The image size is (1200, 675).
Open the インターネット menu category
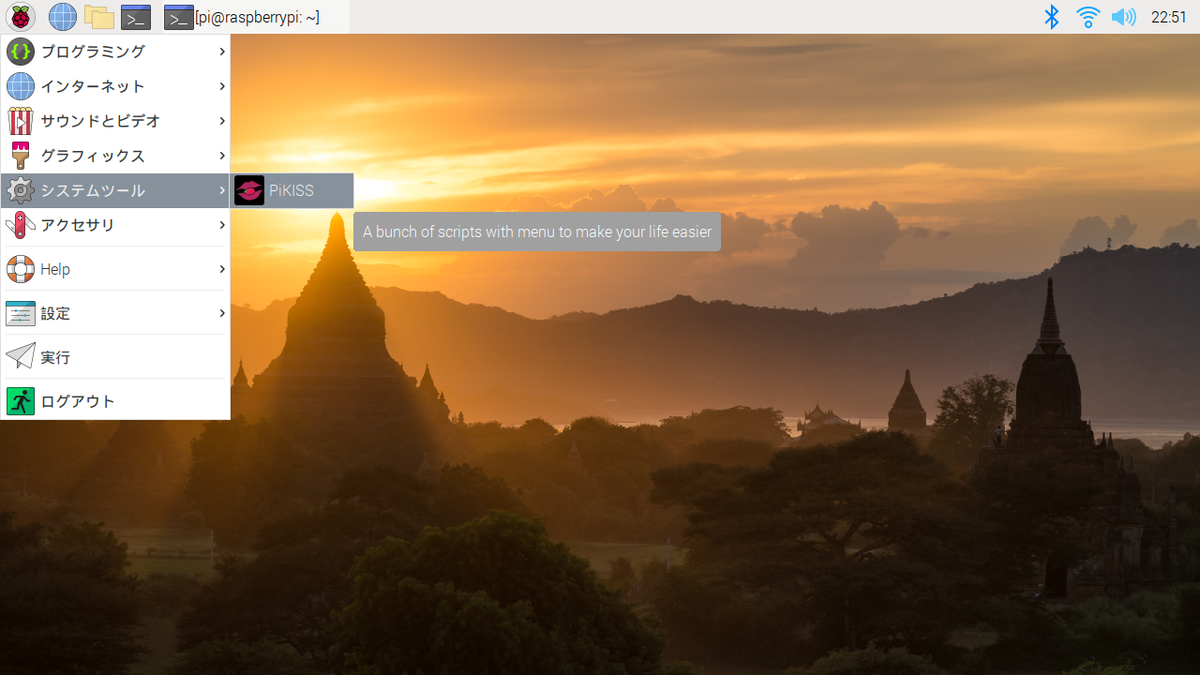click(x=116, y=86)
